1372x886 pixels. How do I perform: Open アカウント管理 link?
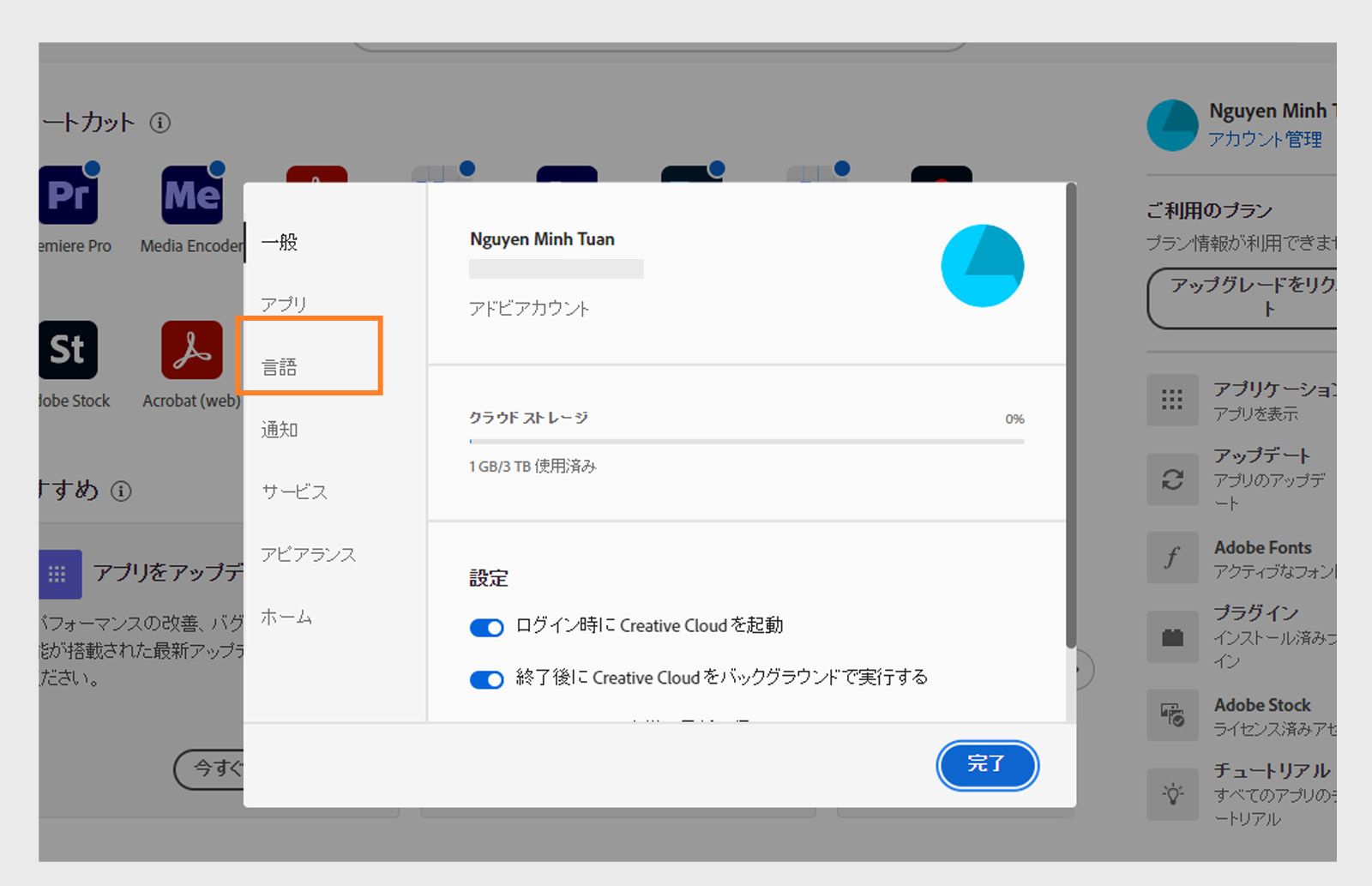coord(1265,139)
